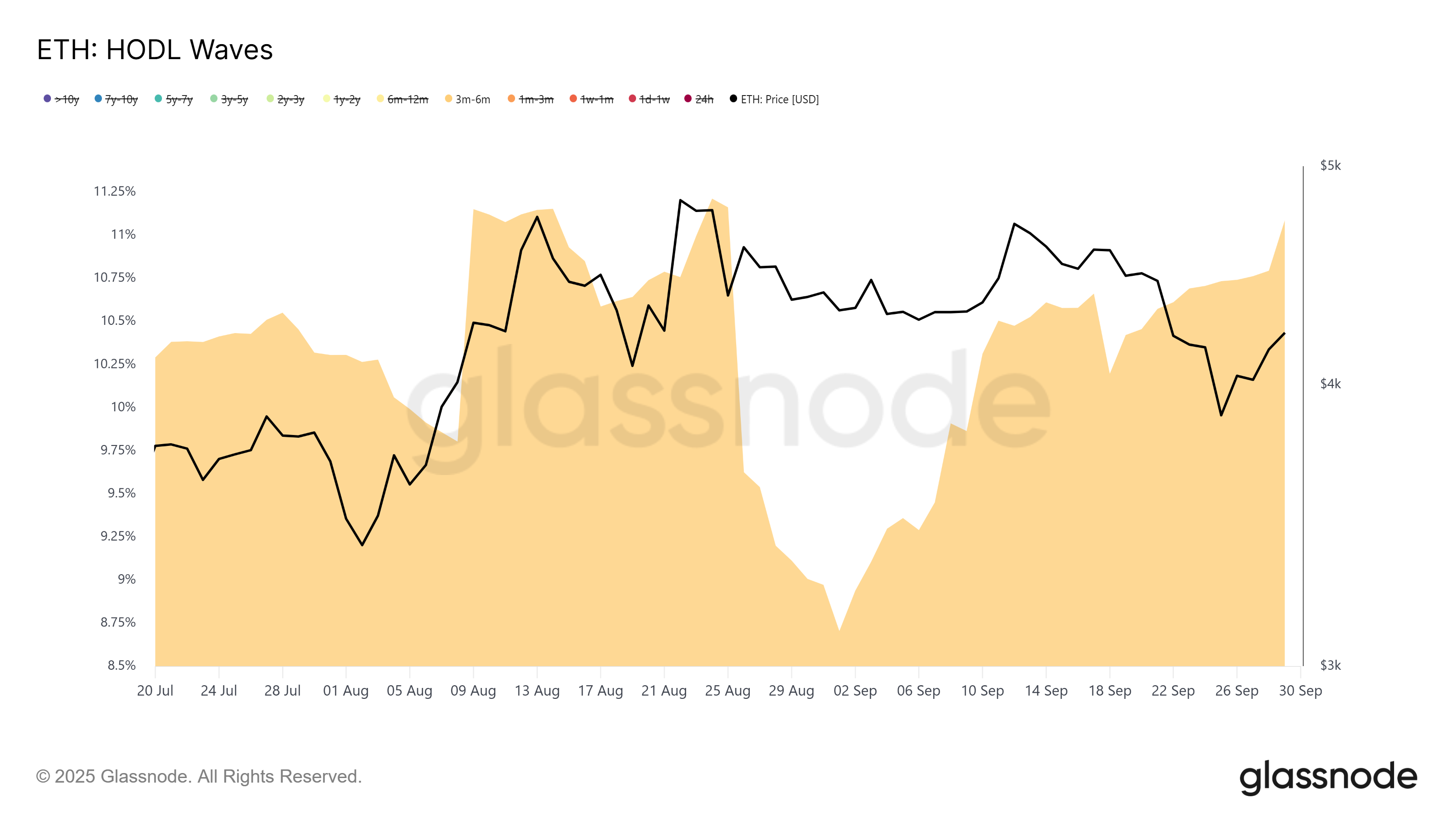Click the ETH: HODL Waves chart title

tap(155, 50)
